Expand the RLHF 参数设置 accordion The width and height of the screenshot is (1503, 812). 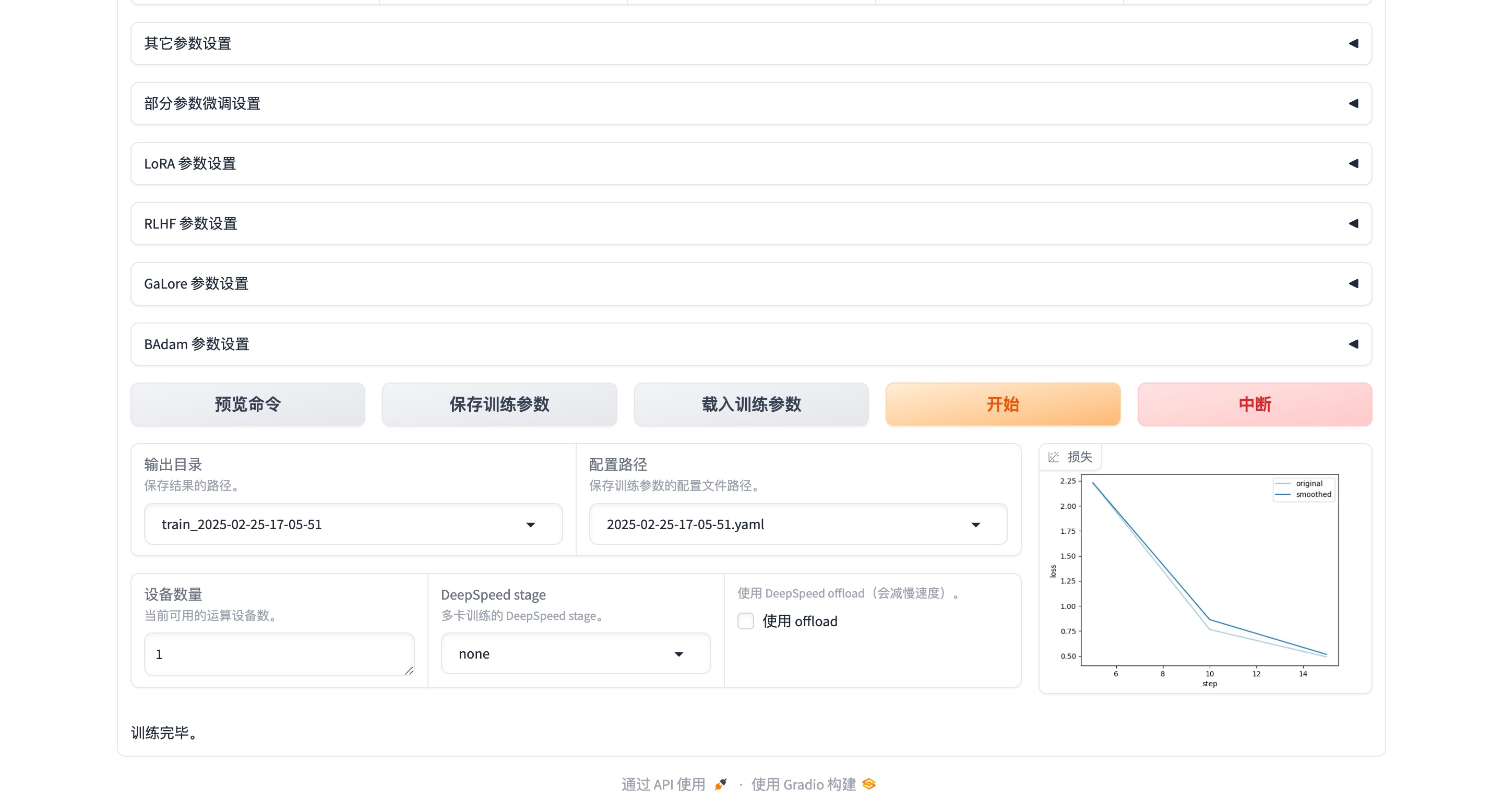coord(750,224)
